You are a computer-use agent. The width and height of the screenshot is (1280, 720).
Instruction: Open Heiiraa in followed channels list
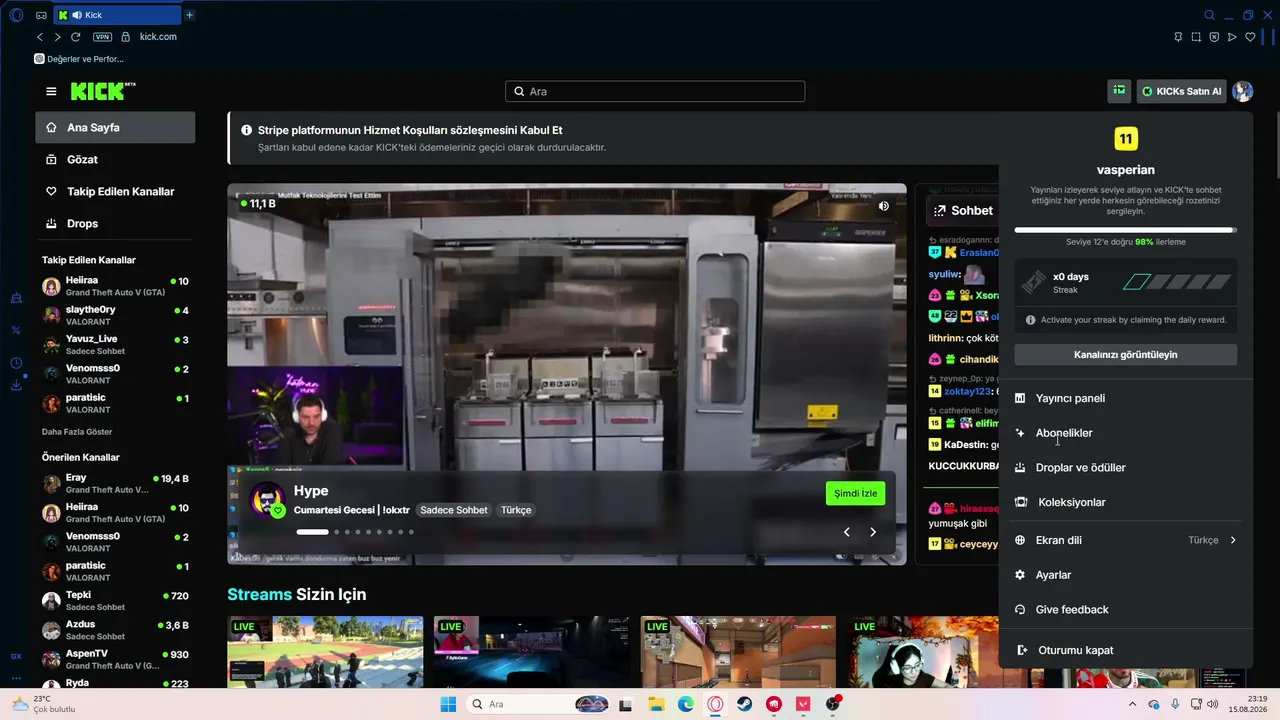tap(115, 286)
